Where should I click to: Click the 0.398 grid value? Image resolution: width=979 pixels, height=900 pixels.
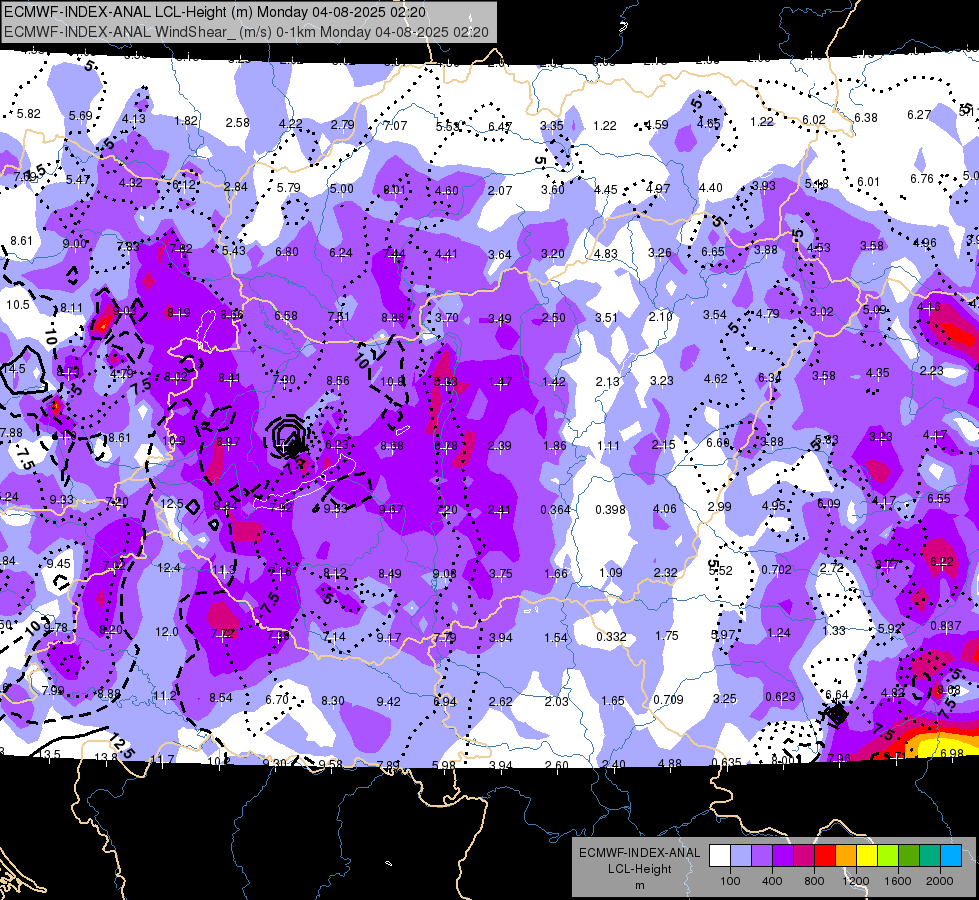610,510
